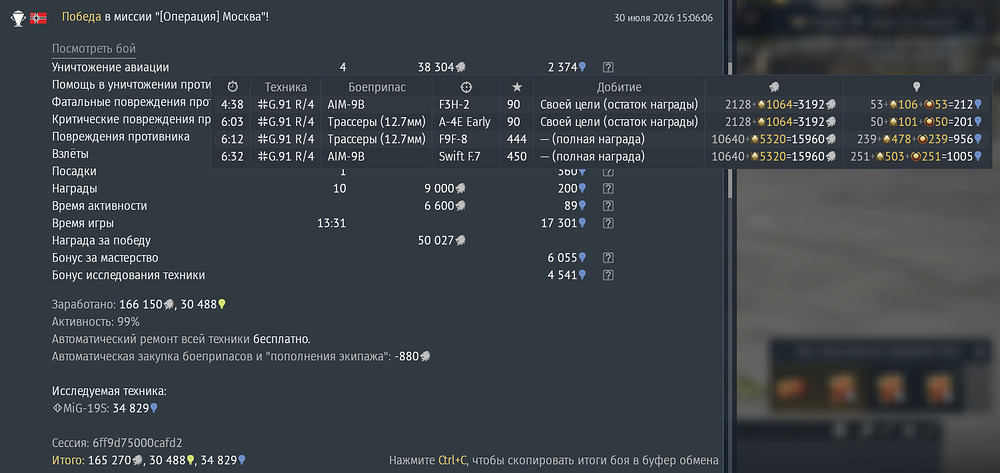
Task: Click the star score column header
Action: pos(517,87)
